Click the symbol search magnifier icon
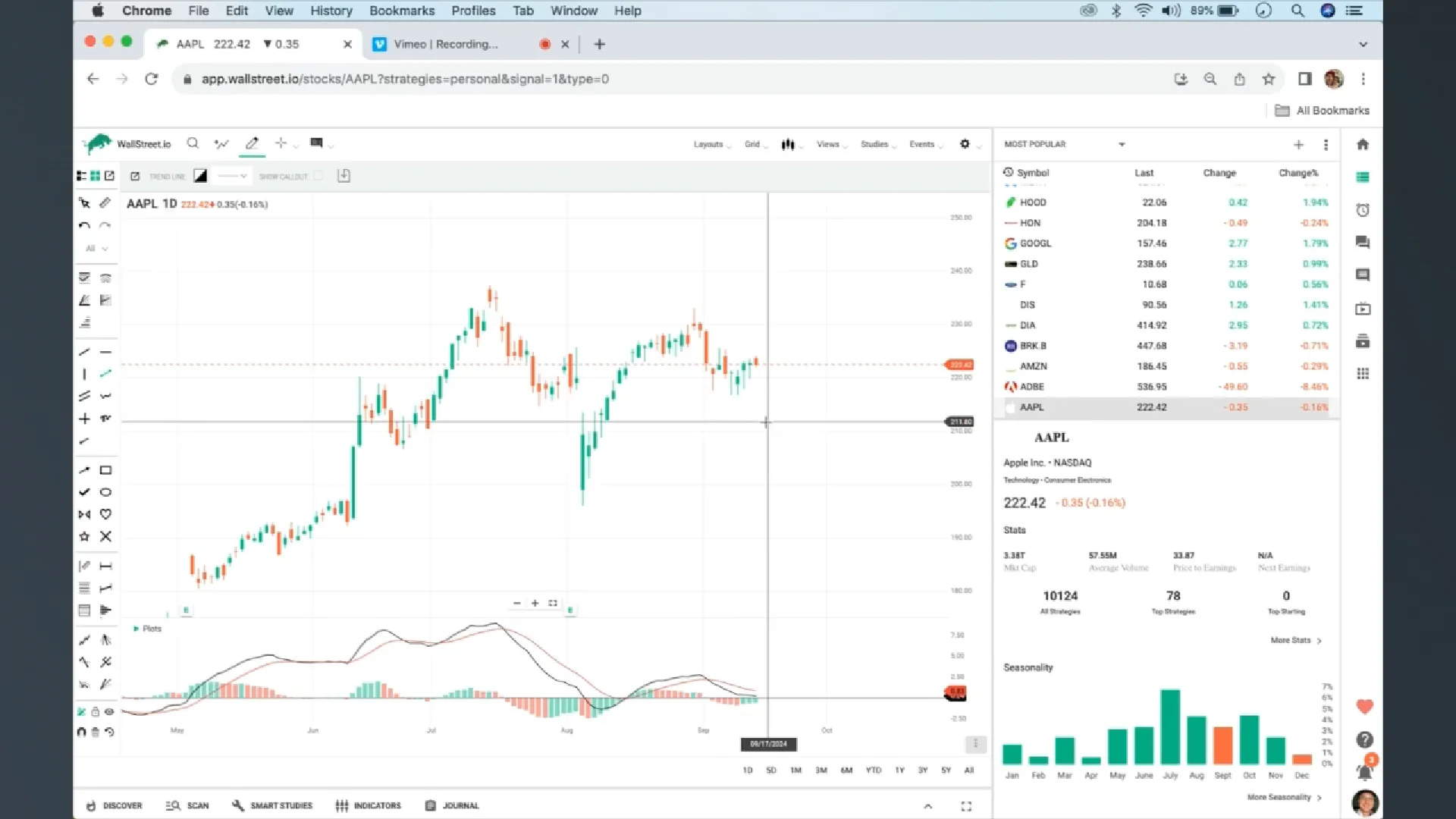Image resolution: width=1456 pixels, height=819 pixels. tap(193, 143)
